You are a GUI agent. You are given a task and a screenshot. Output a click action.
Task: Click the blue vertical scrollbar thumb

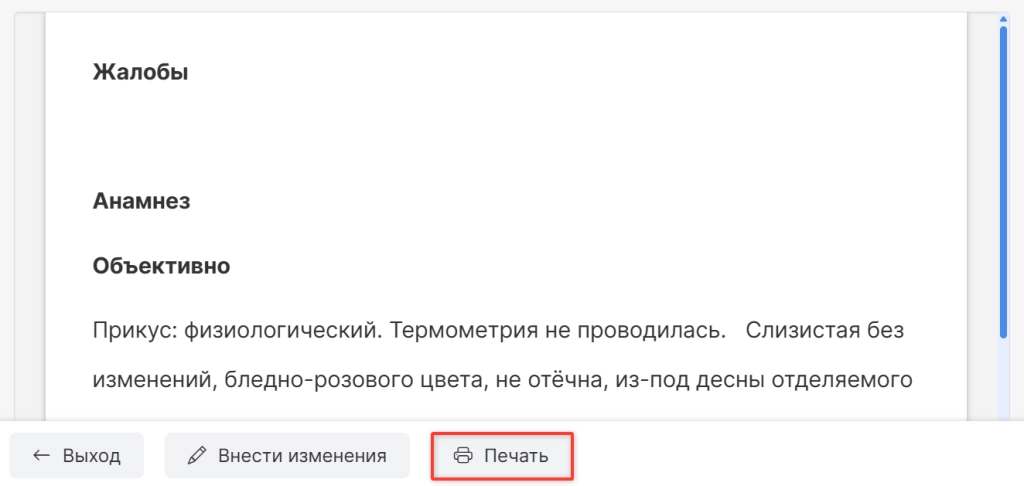[x=1003, y=180]
